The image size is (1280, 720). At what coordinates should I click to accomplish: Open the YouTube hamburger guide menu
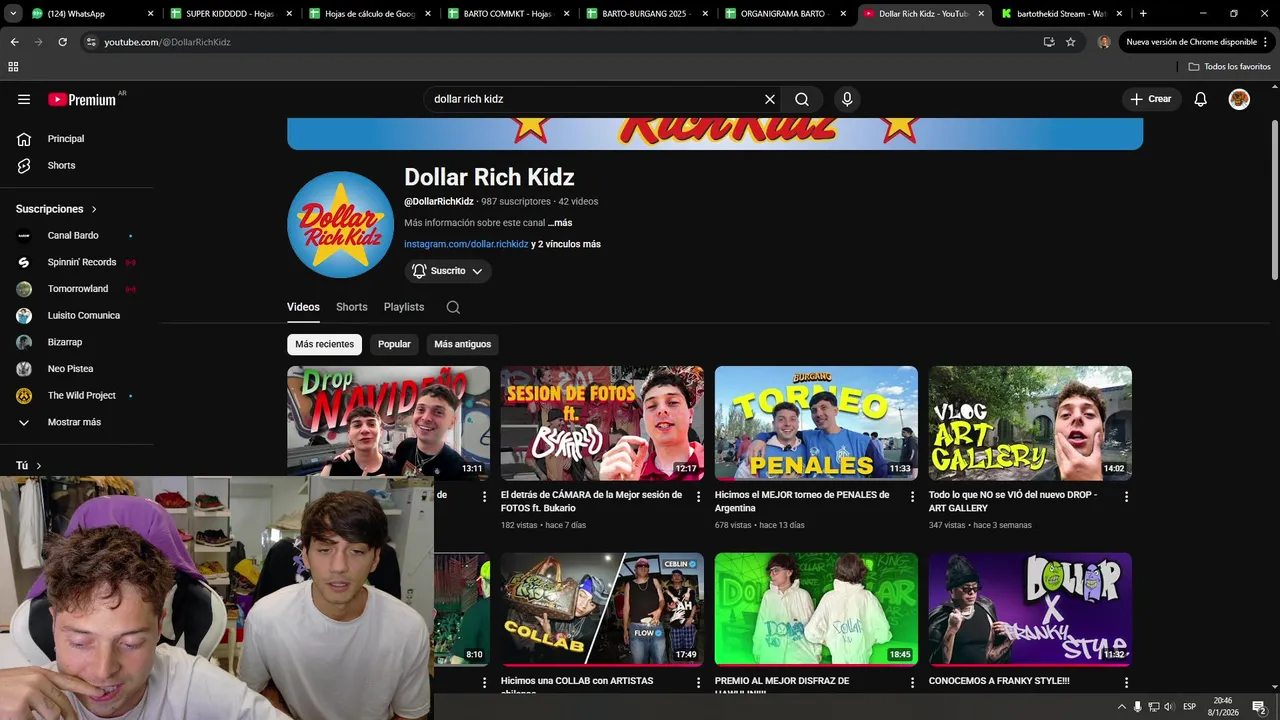coord(24,99)
